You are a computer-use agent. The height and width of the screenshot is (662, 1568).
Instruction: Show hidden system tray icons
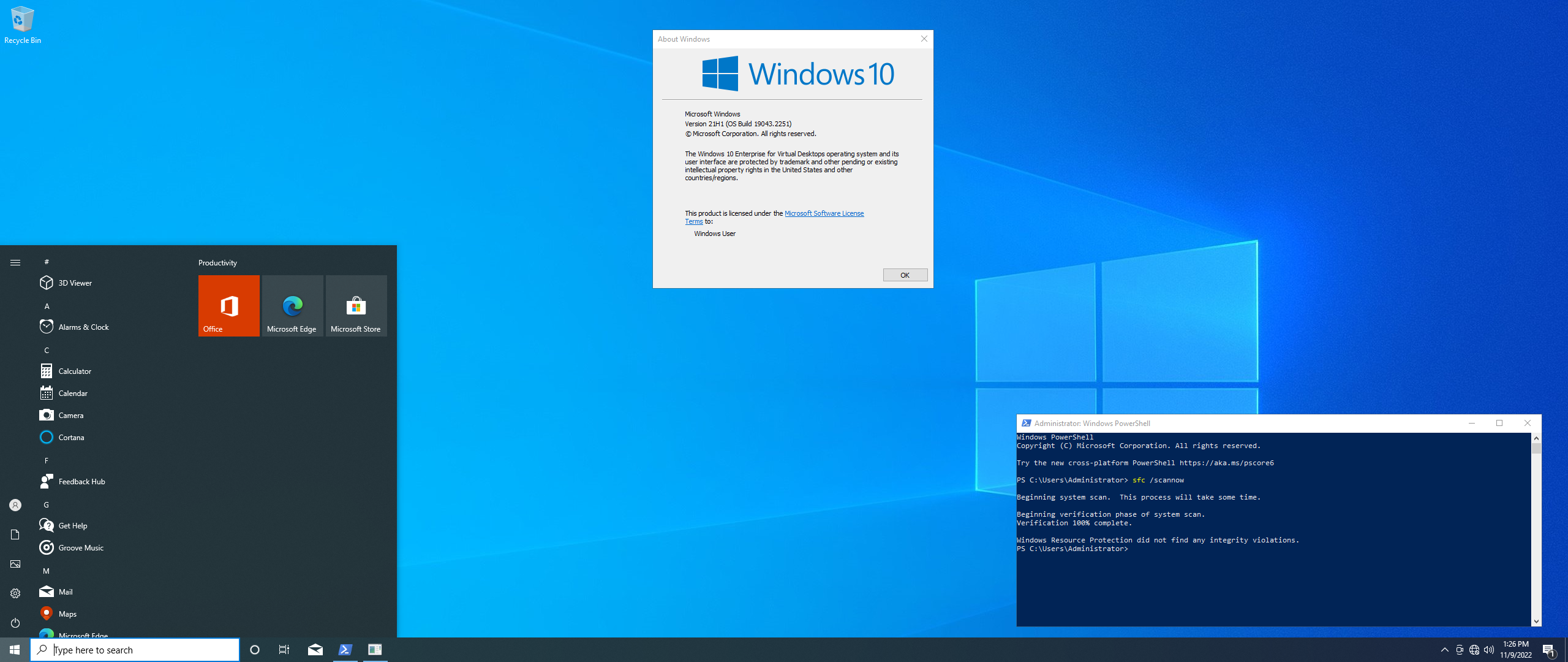pyautogui.click(x=1445, y=650)
